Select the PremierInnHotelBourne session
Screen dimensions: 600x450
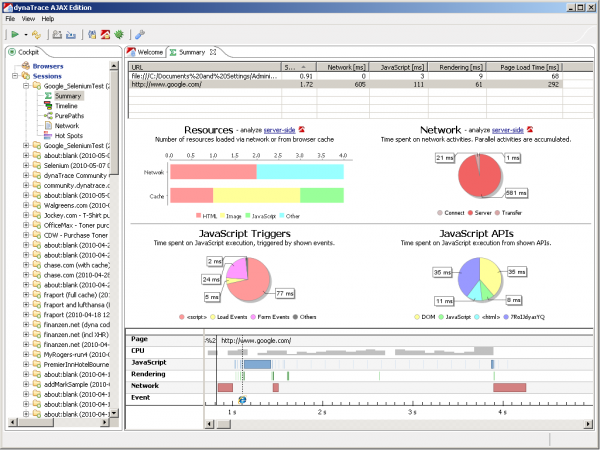[x=76, y=364]
